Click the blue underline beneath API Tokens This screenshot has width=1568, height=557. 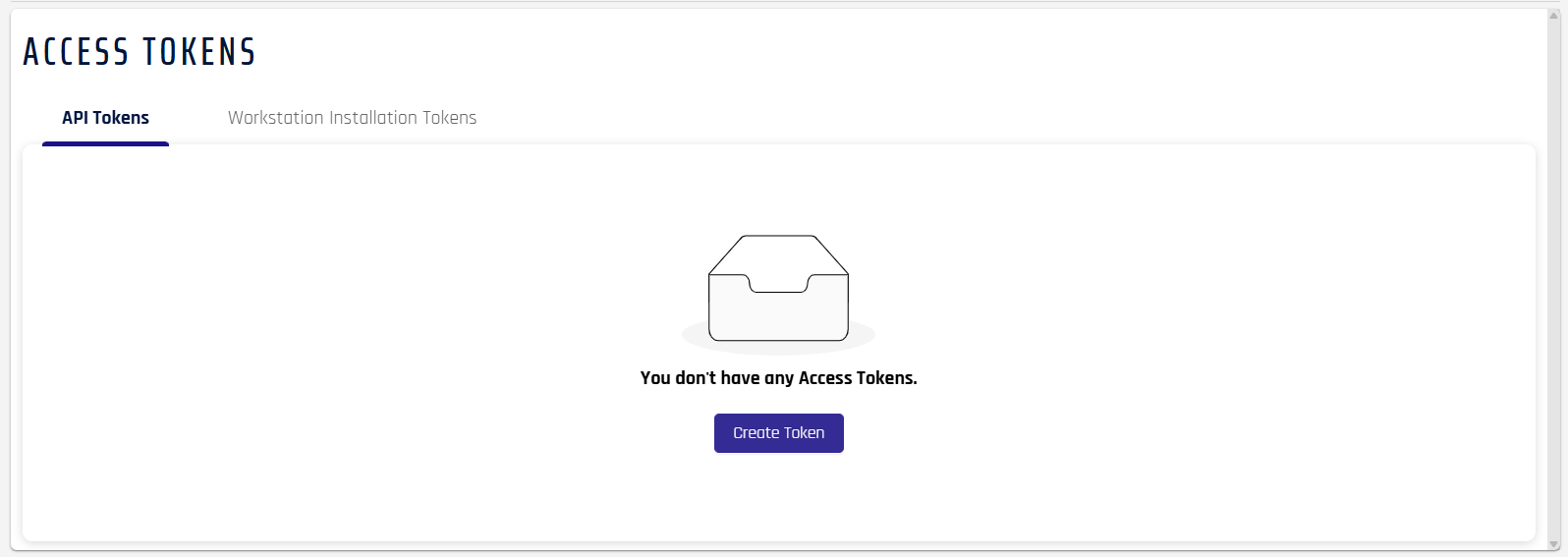tap(105, 143)
